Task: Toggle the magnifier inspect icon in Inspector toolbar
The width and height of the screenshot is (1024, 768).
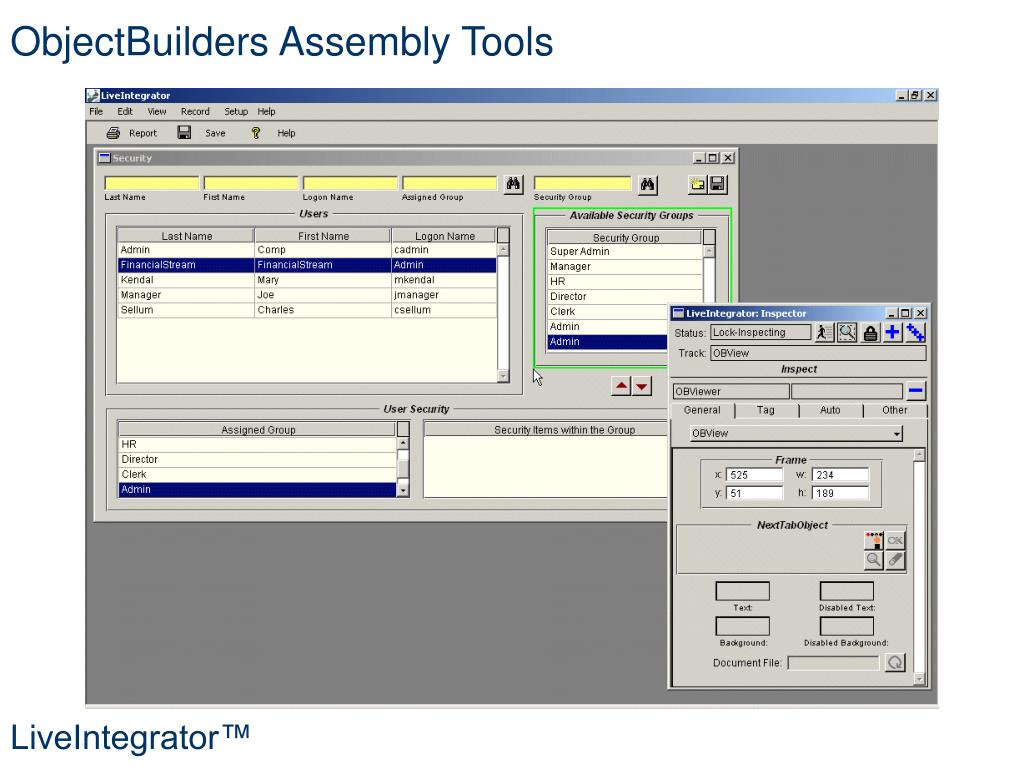Action: coord(847,332)
